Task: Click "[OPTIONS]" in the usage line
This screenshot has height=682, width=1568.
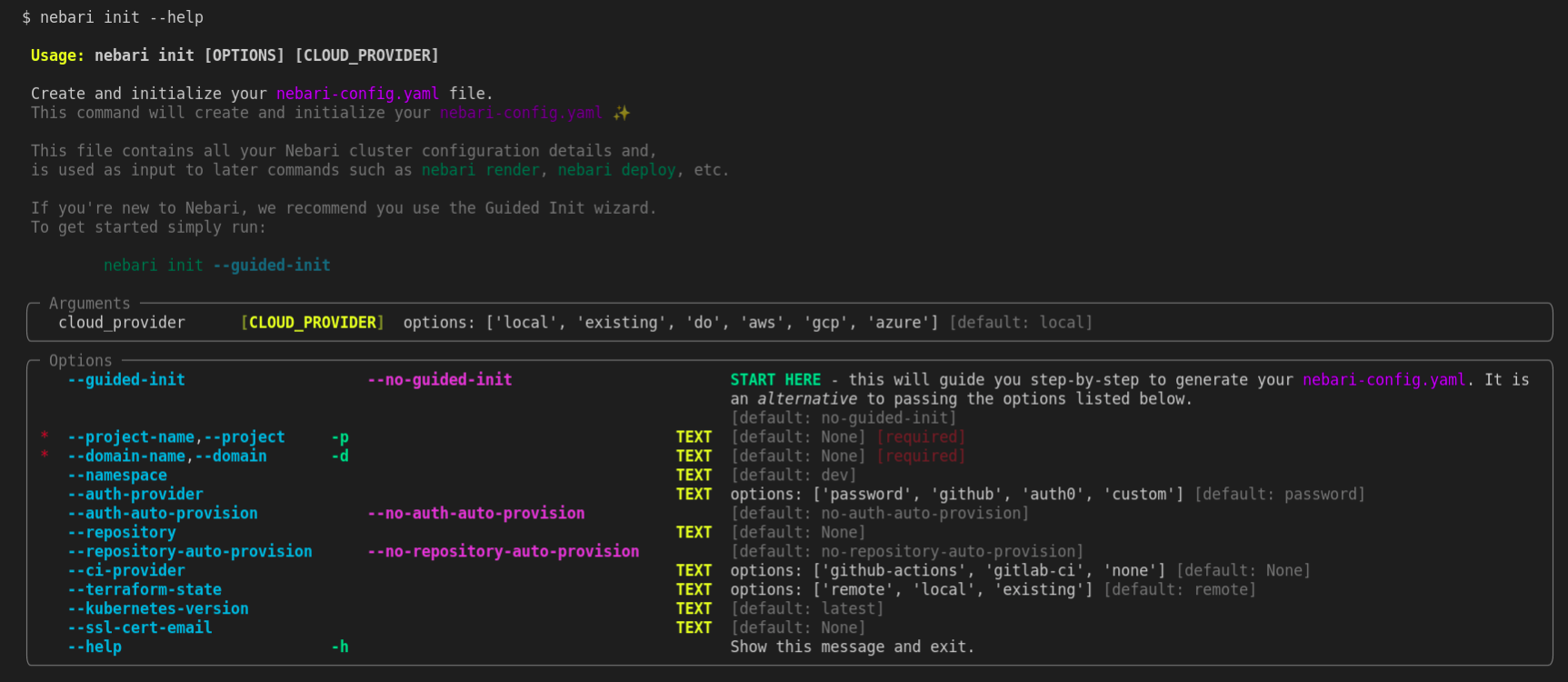Action: pos(245,55)
